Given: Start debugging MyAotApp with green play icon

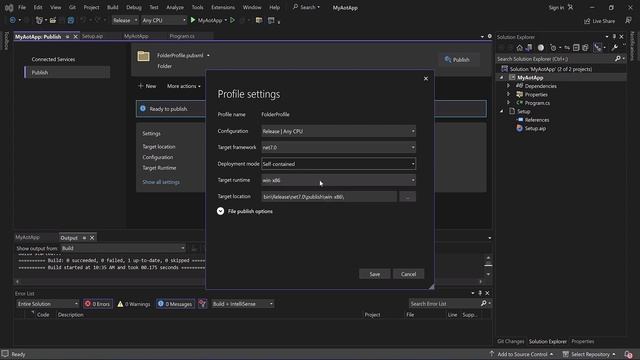Looking at the screenshot, I should (193, 20).
